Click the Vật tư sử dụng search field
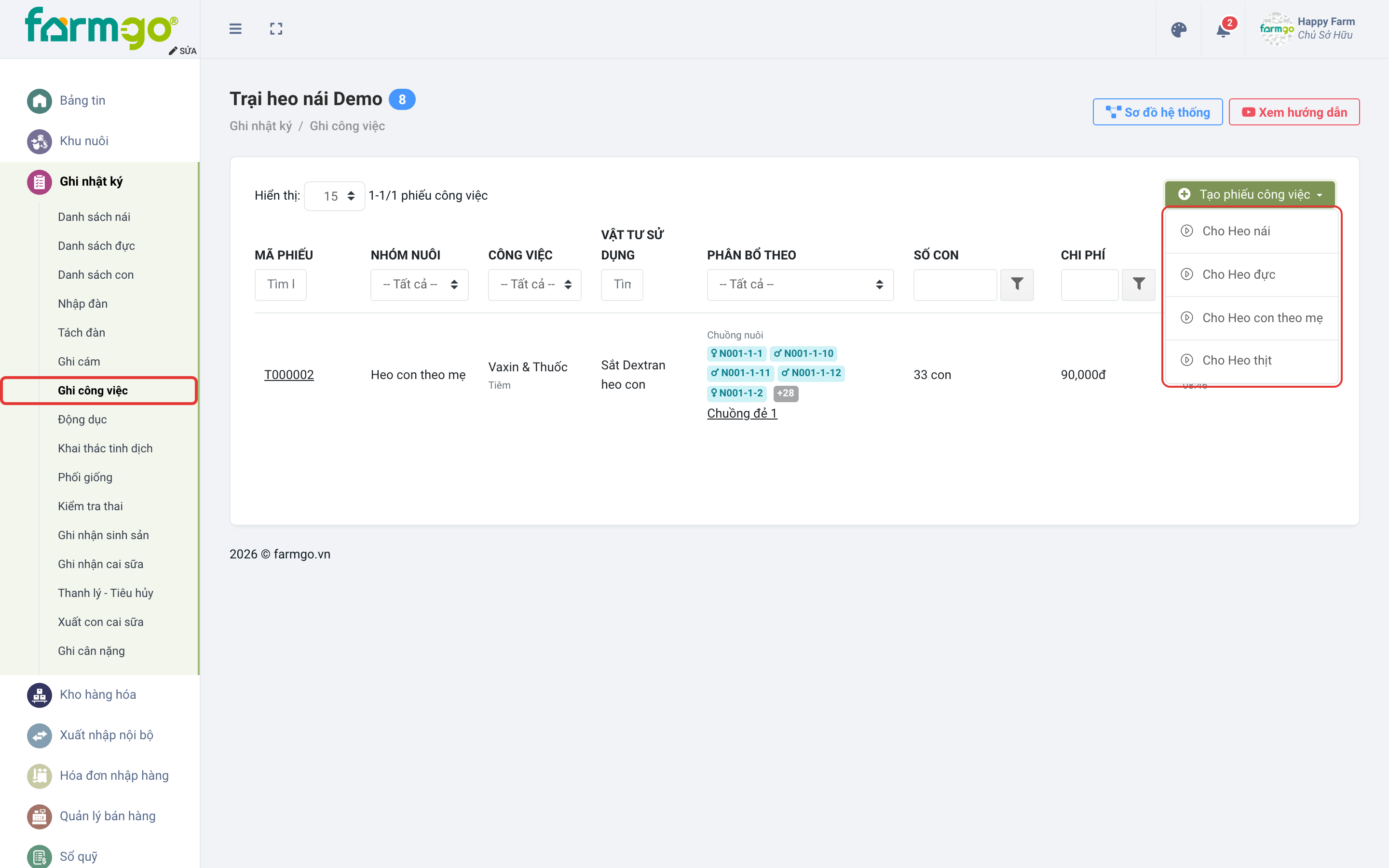Viewport: 1389px width, 868px height. (622, 285)
